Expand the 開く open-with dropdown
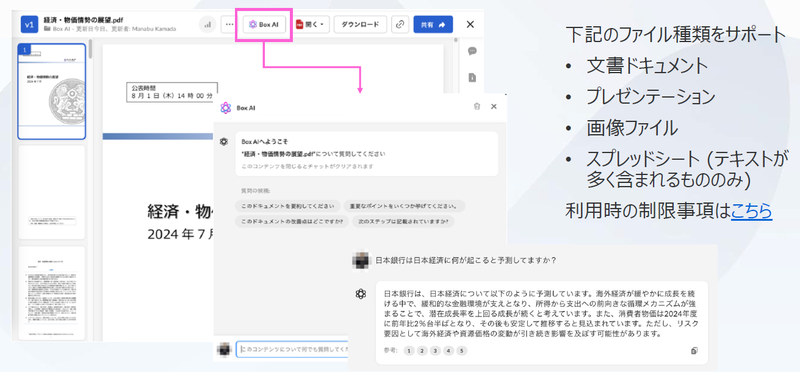This screenshot has height=372, width=800. pos(312,24)
